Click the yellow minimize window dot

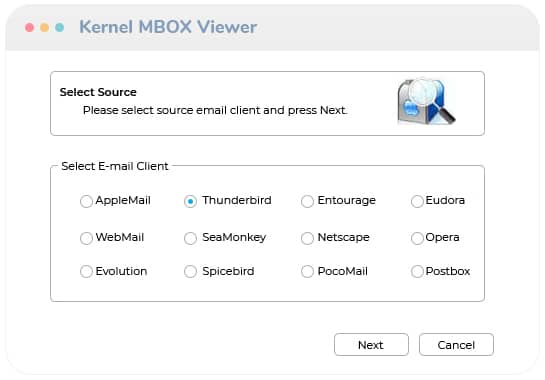pos(44,27)
